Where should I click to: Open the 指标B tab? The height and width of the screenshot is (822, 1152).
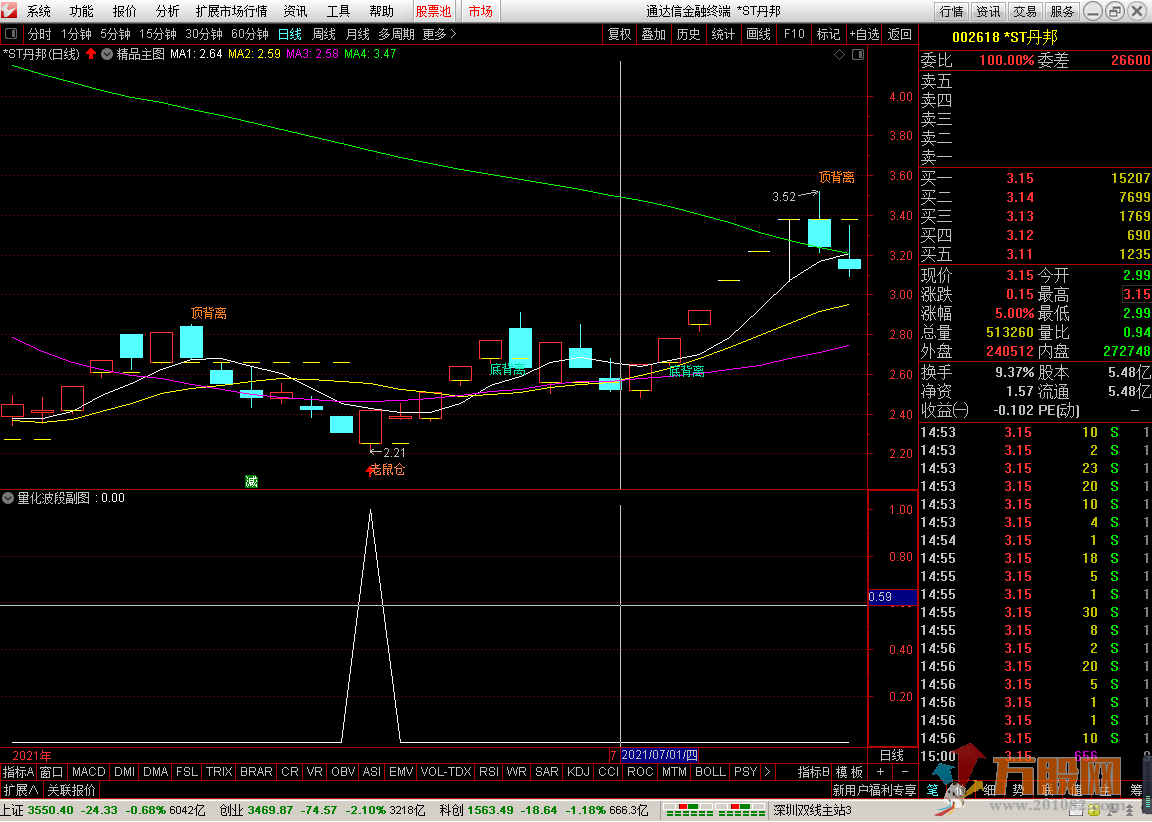(813, 771)
